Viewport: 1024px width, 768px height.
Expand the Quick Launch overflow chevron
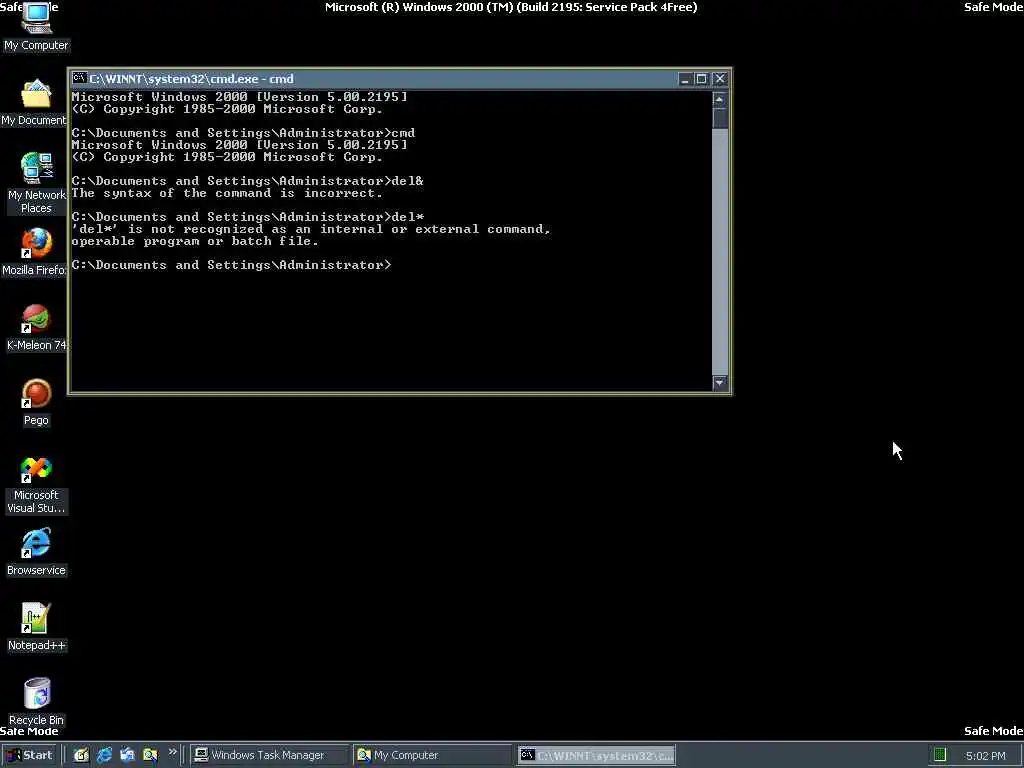point(172,752)
